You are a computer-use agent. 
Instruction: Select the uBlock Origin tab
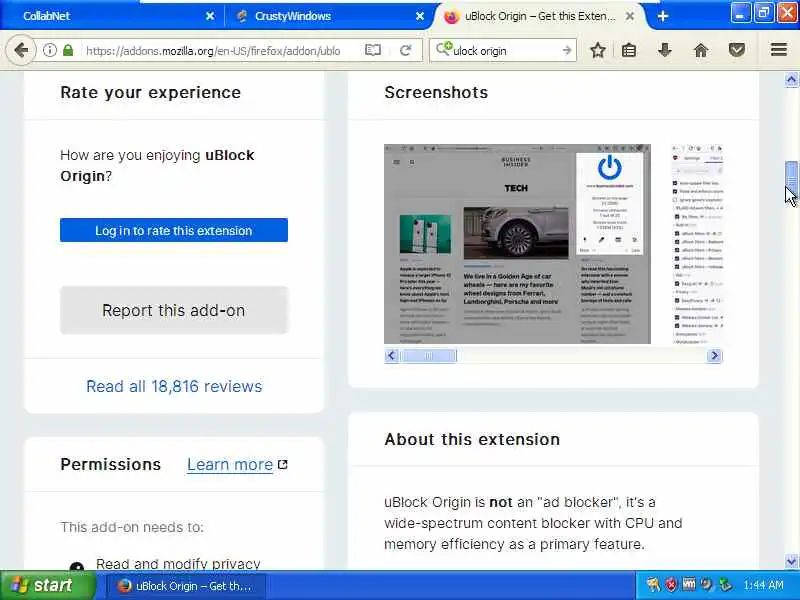coord(540,16)
